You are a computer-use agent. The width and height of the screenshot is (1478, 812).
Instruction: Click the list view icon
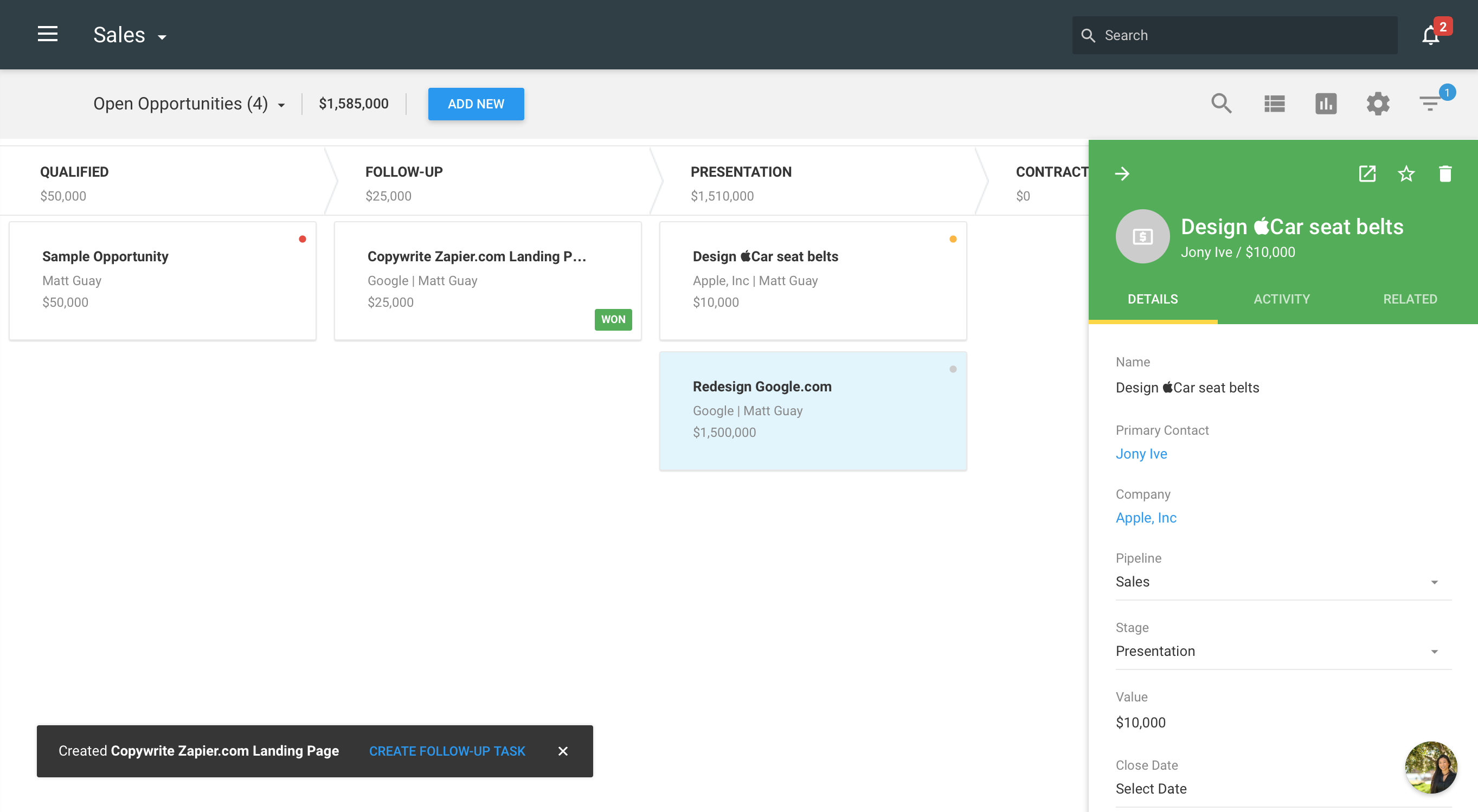tap(1274, 103)
